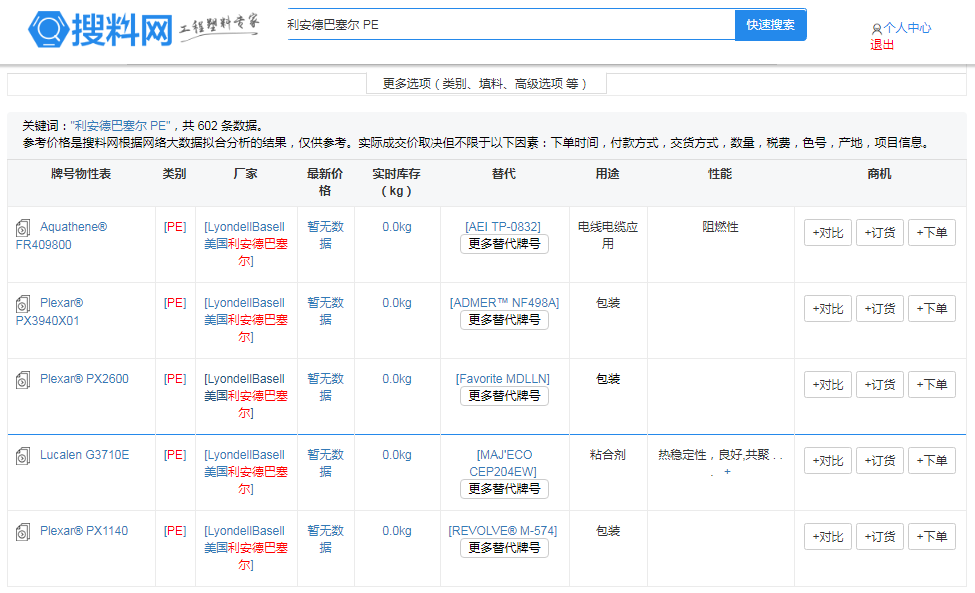This screenshot has height=593, width=975.
Task: Open the ADMER NF498A substitute link
Action: pyautogui.click(x=504, y=303)
